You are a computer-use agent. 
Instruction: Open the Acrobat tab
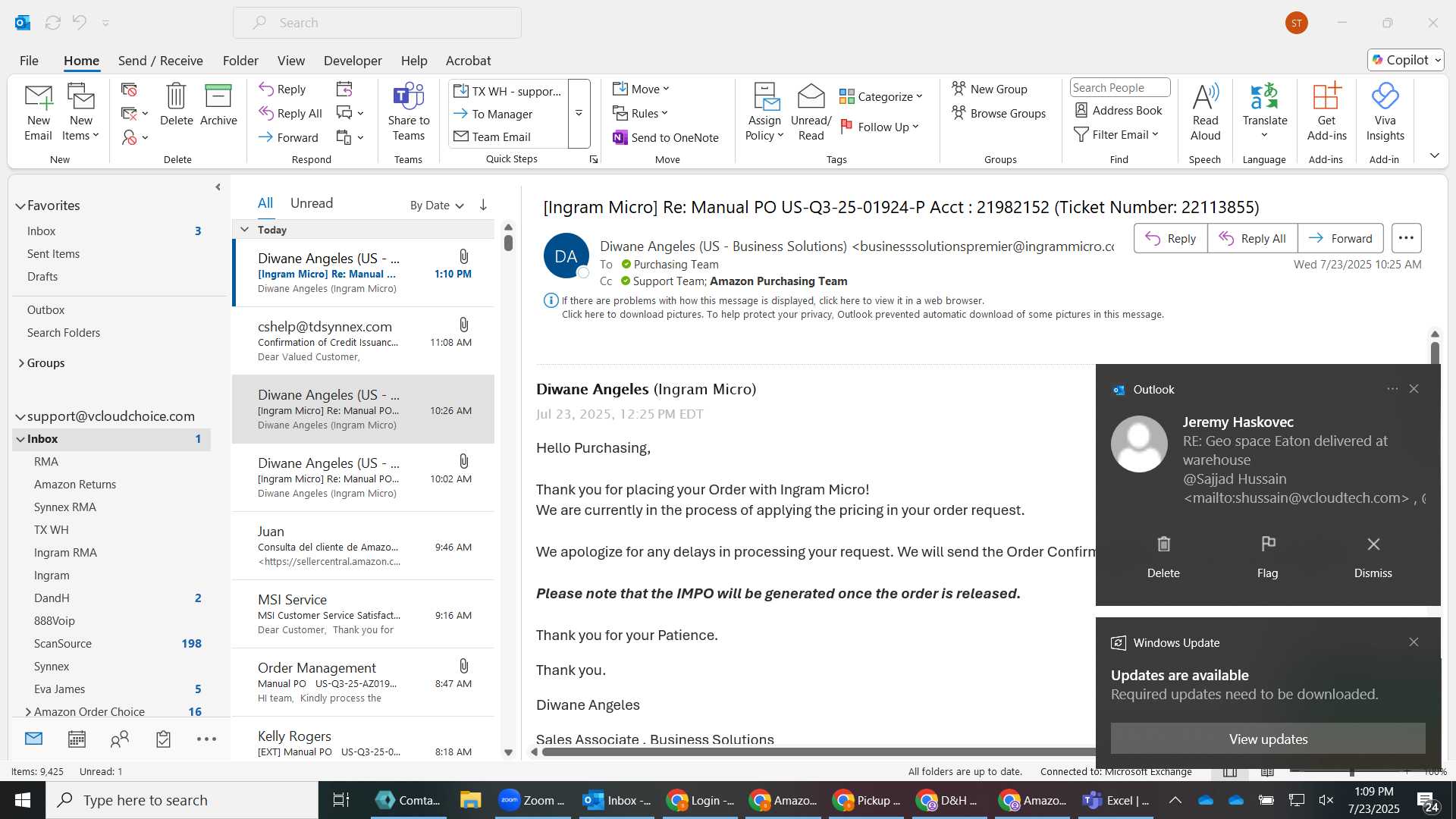[468, 61]
